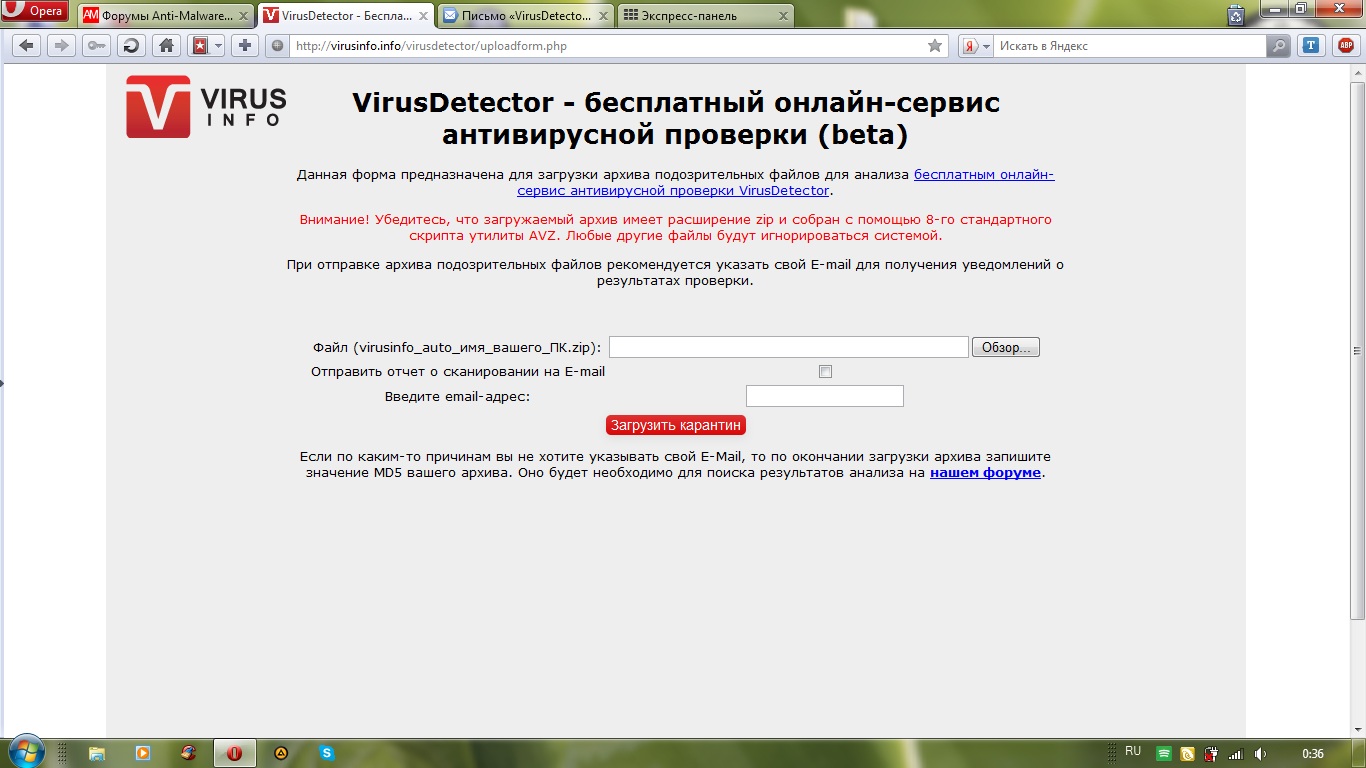This screenshot has height=768, width=1366.
Task: Click the yellow tray icon beside Spotify
Action: (1187, 754)
